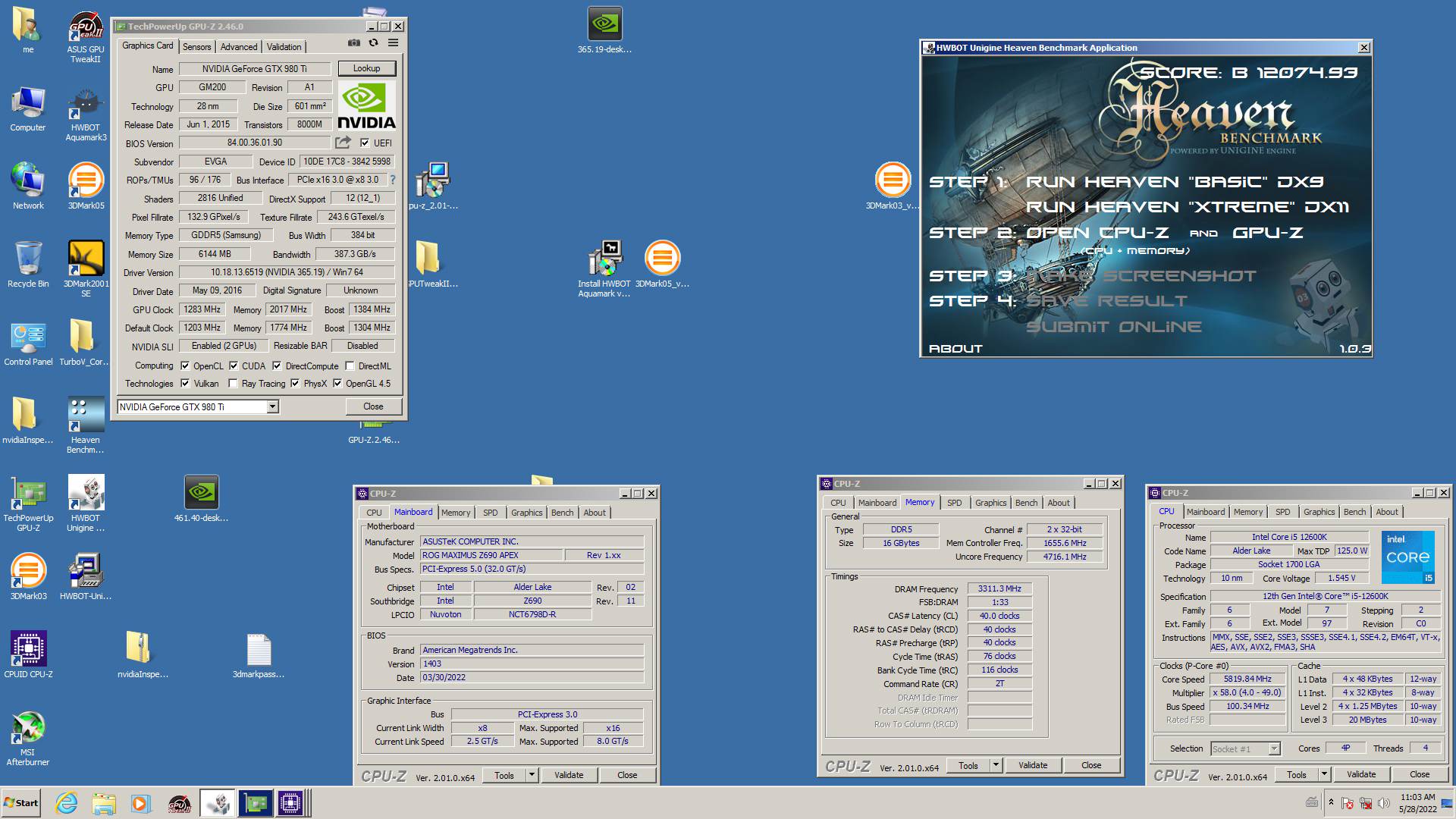Open nvidiaInspector zip archive icon
The width and height of the screenshot is (1456, 819).
(x=143, y=655)
